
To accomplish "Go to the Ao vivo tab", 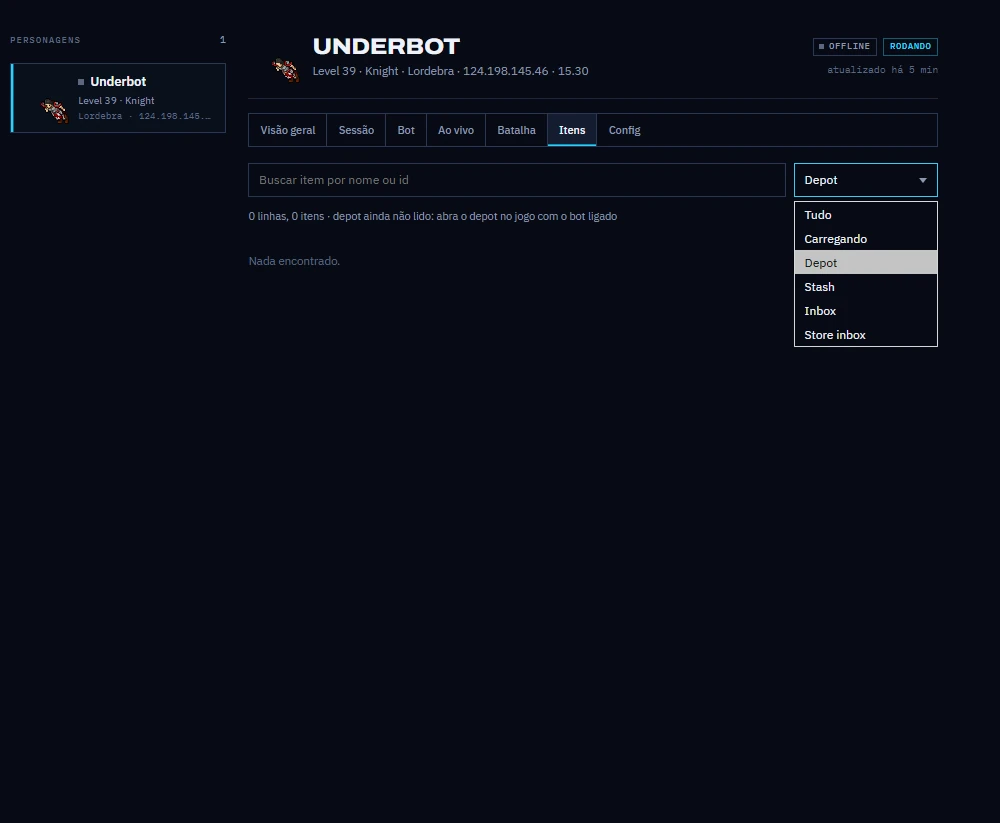I will tap(455, 130).
